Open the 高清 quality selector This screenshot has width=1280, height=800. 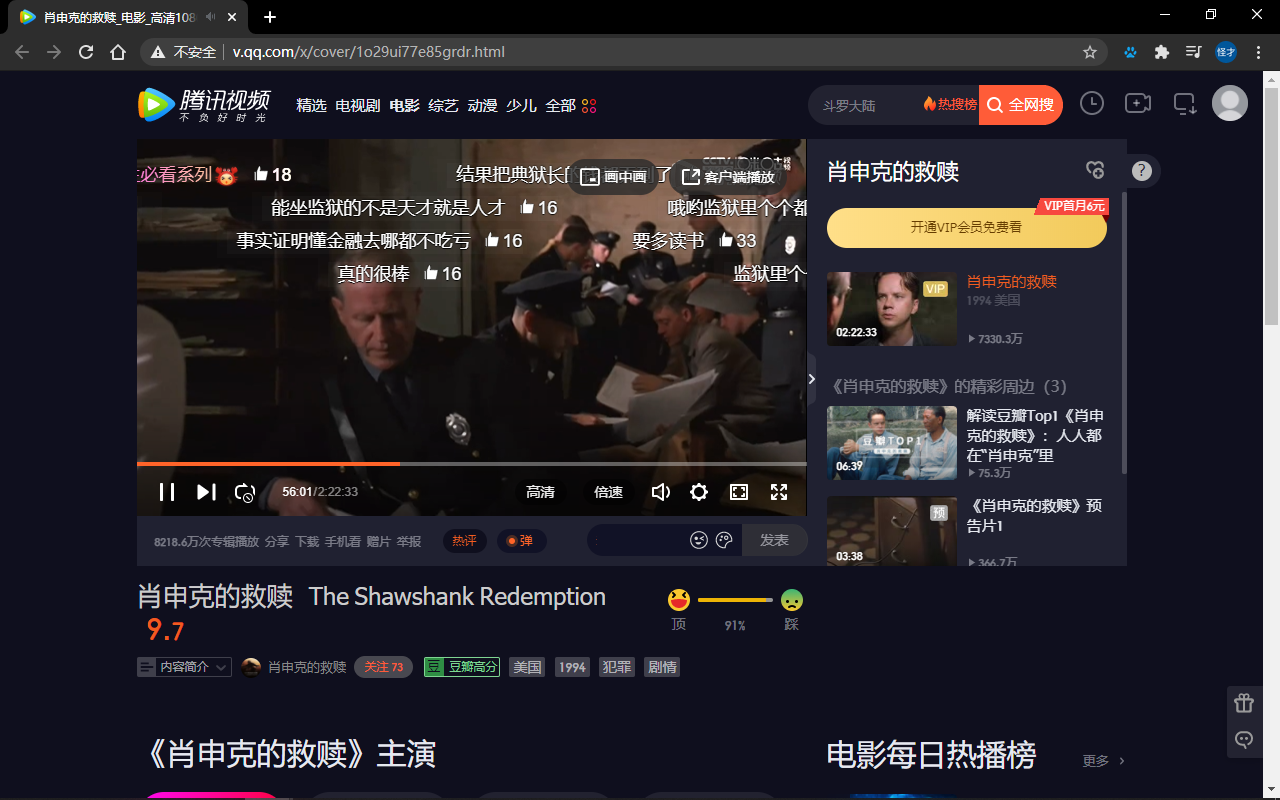(541, 492)
